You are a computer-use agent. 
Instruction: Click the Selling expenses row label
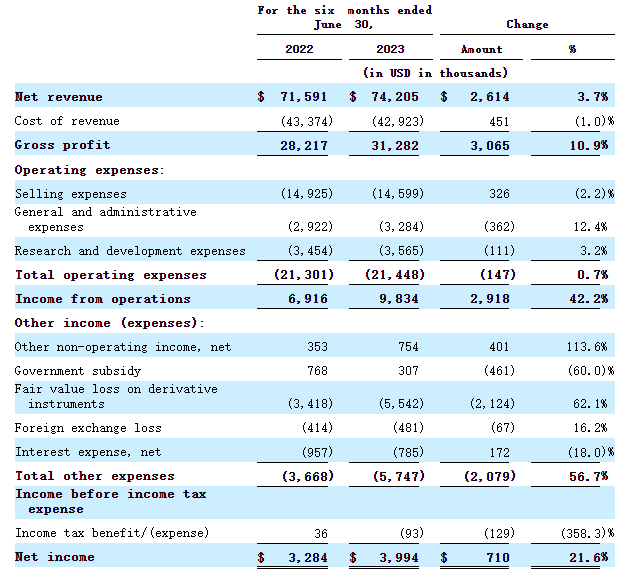[x=70, y=194]
